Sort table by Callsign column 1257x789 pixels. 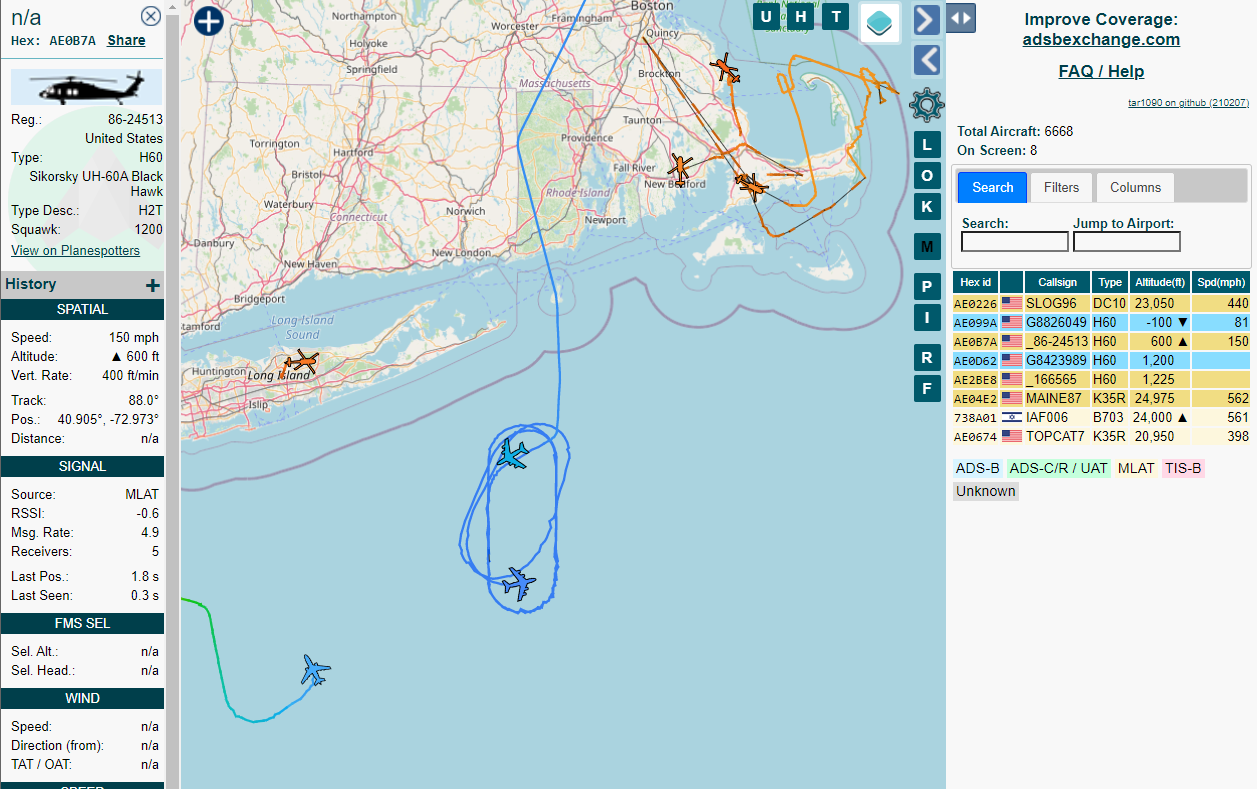[1057, 282]
